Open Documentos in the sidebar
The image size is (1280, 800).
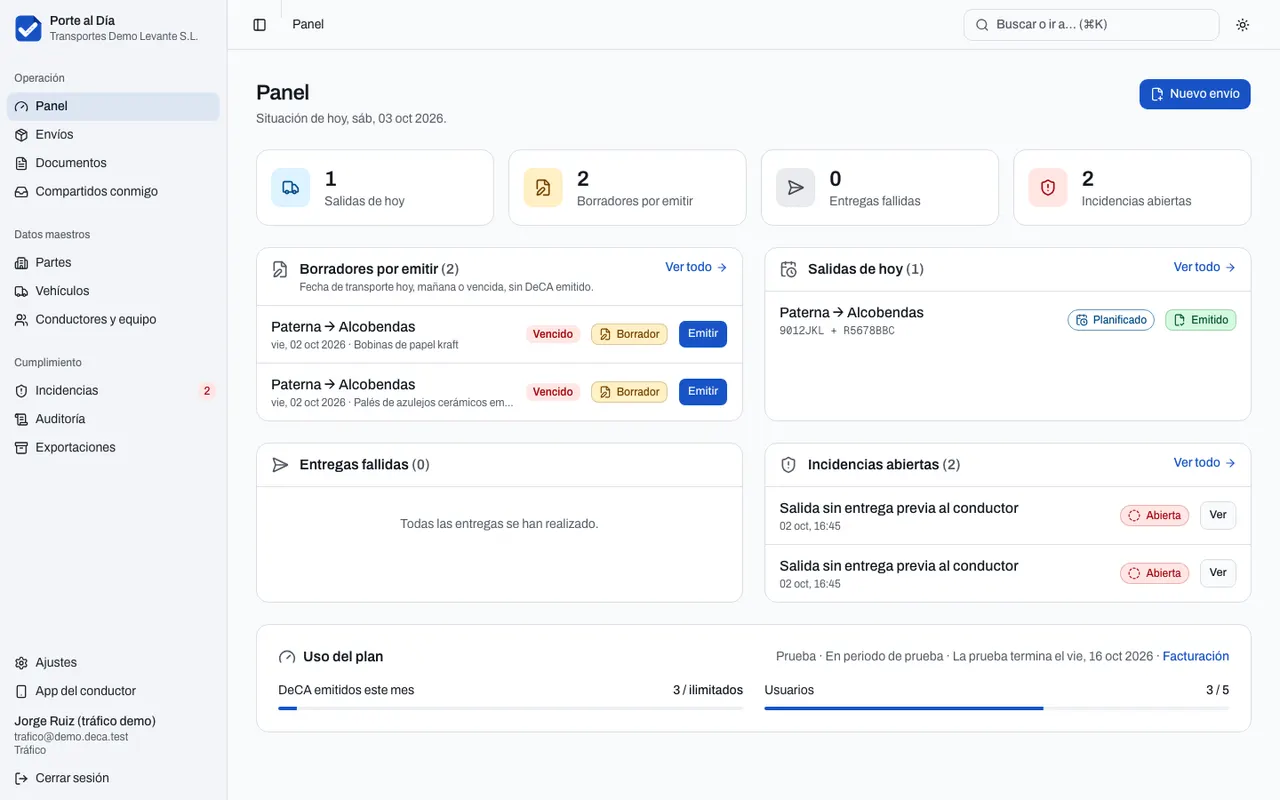point(113,163)
